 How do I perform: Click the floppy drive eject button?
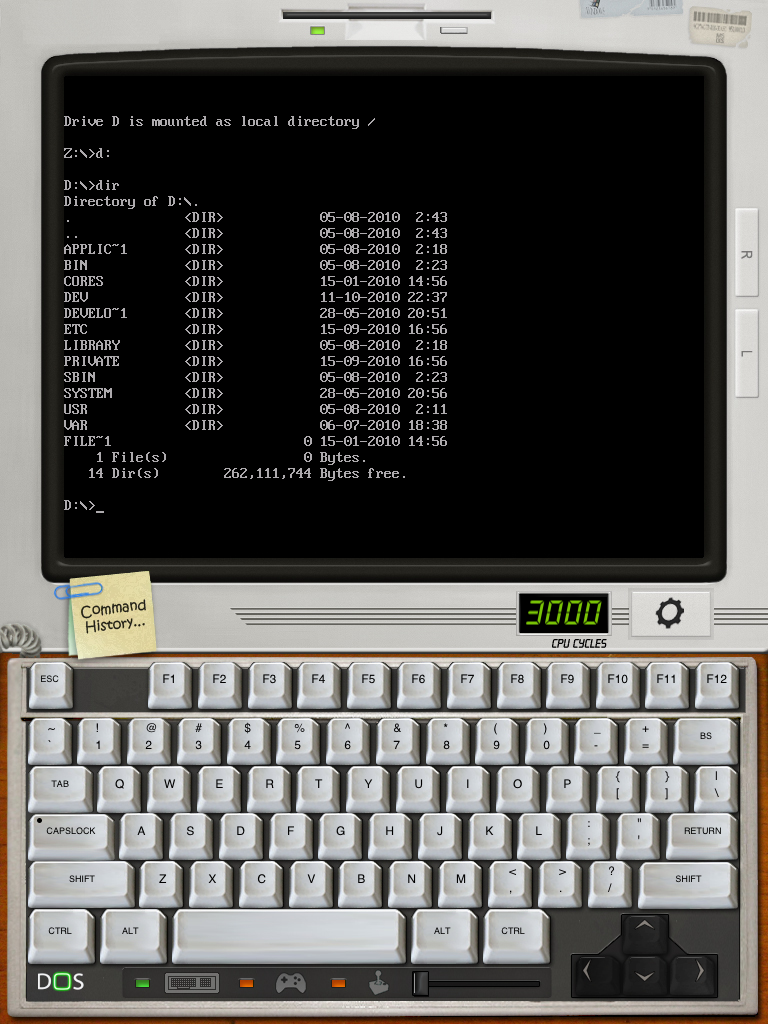[453, 30]
